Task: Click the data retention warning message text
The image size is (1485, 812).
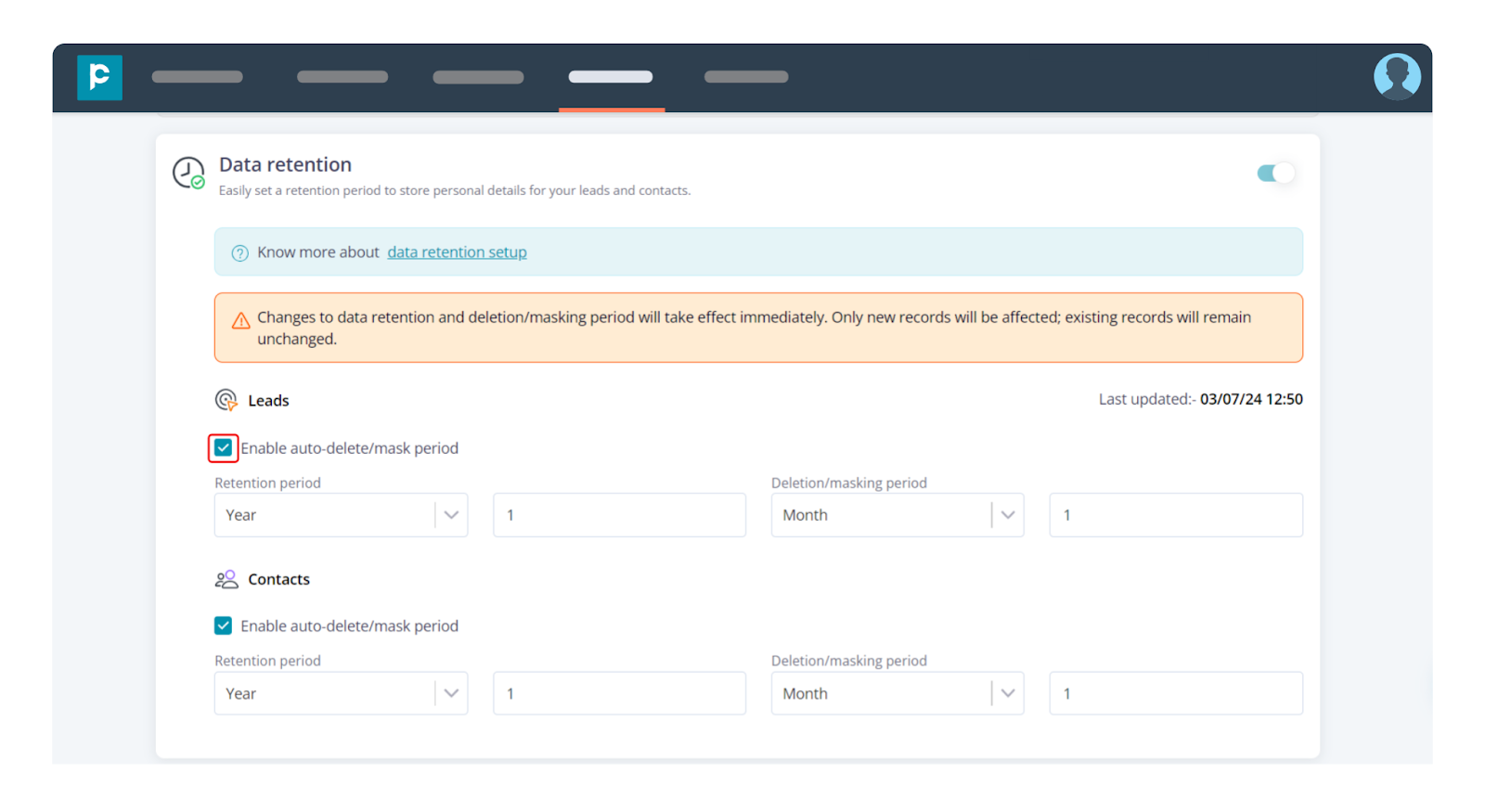Action: 754,329
